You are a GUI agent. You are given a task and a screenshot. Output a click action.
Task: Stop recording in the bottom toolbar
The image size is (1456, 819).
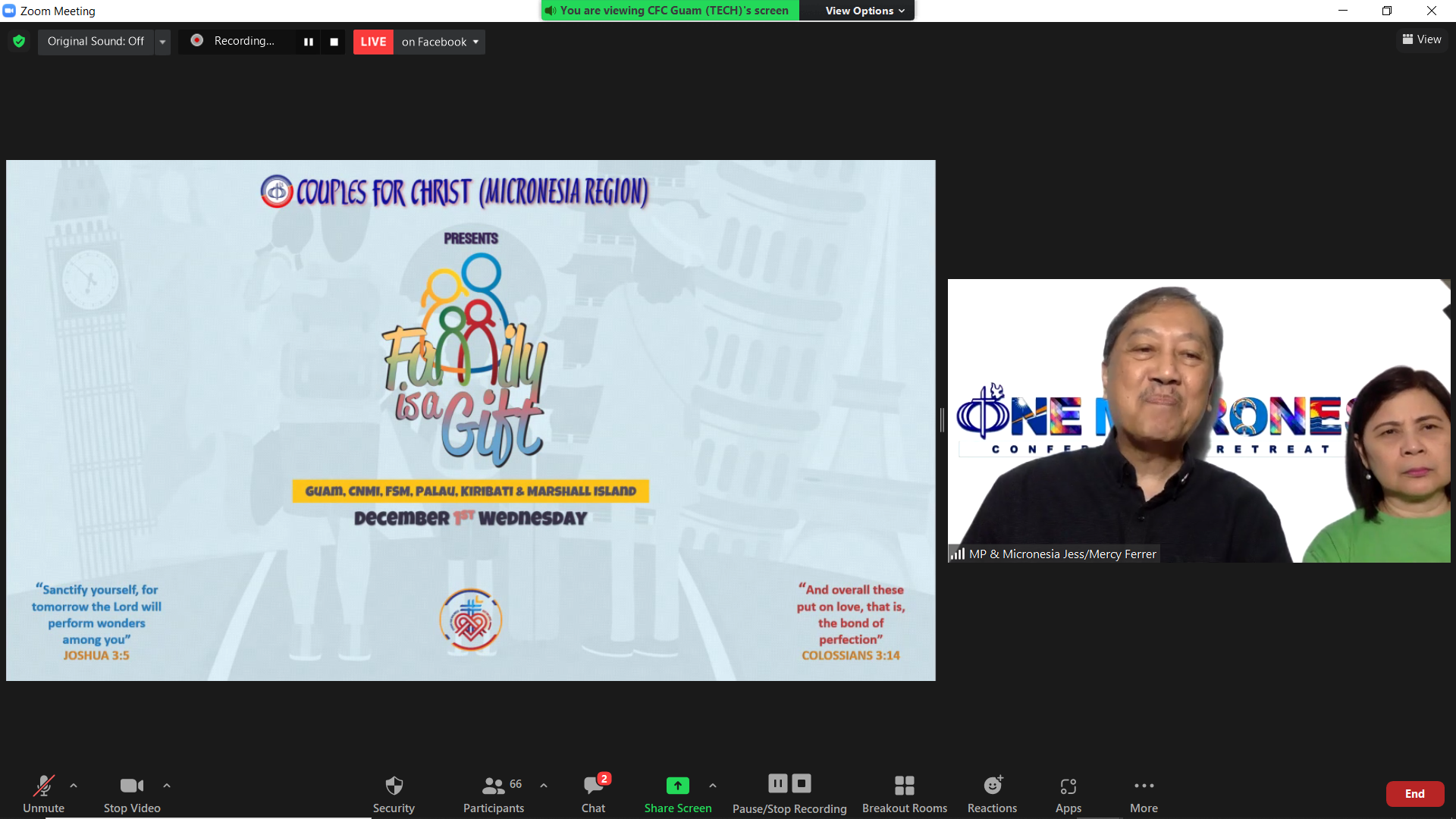[802, 783]
